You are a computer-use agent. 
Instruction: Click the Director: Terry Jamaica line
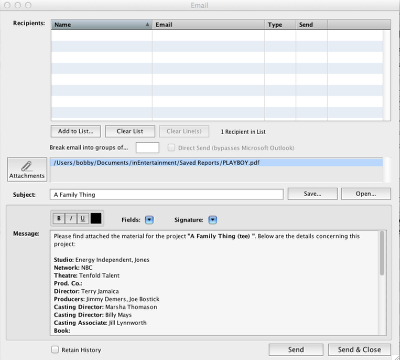click(x=86, y=291)
